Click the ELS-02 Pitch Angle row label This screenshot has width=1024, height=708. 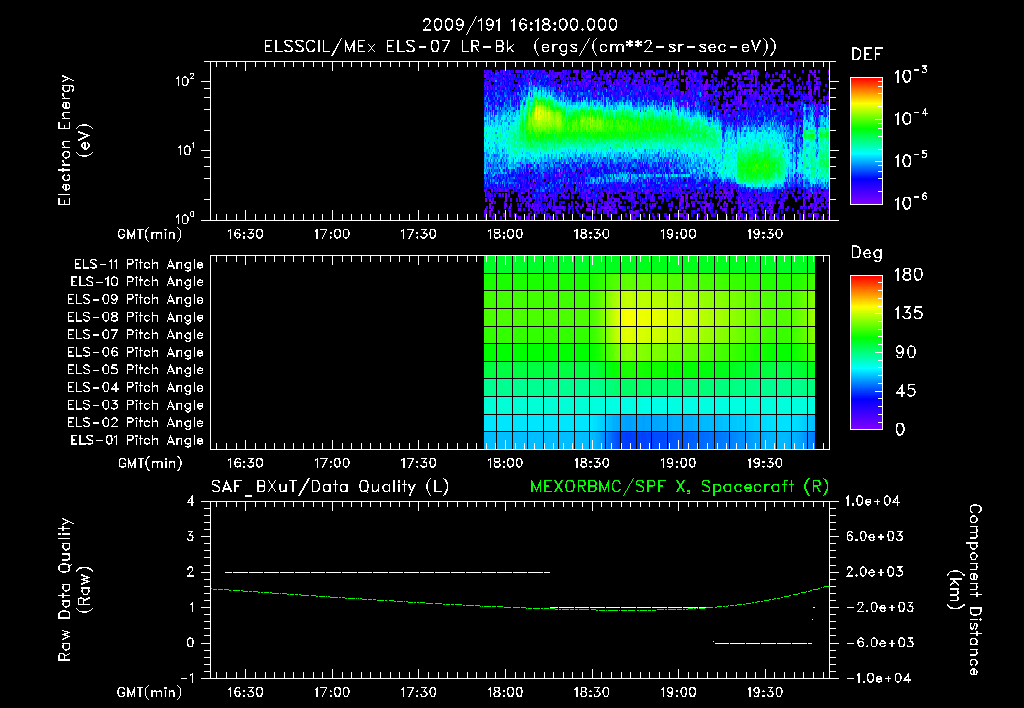tap(136, 423)
